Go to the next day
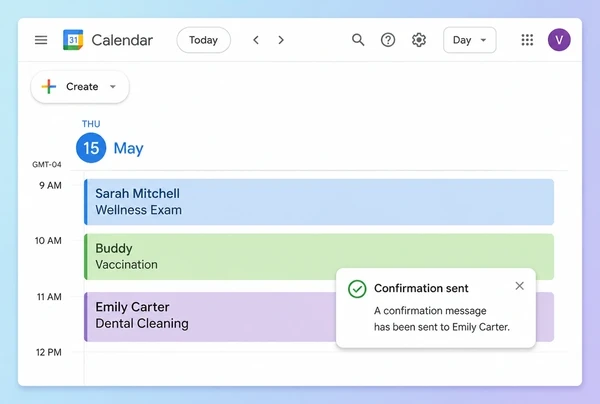The width and height of the screenshot is (600, 404). point(281,40)
